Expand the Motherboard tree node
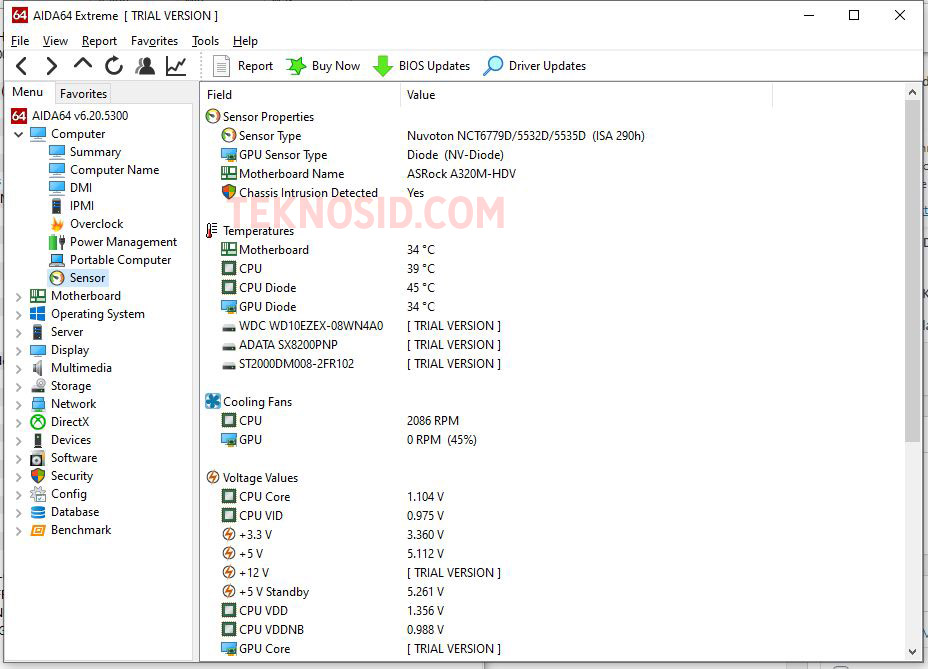The width and height of the screenshot is (928, 669). click(x=18, y=297)
